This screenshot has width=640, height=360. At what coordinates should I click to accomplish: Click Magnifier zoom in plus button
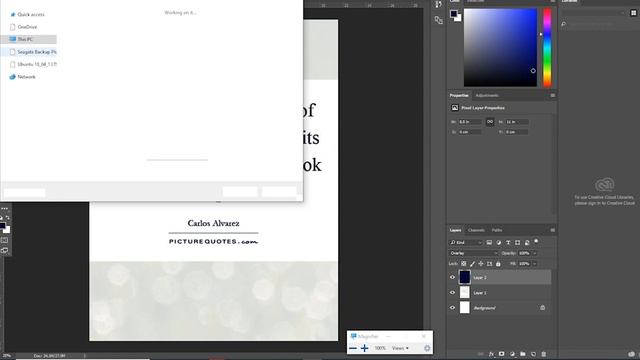(364, 348)
